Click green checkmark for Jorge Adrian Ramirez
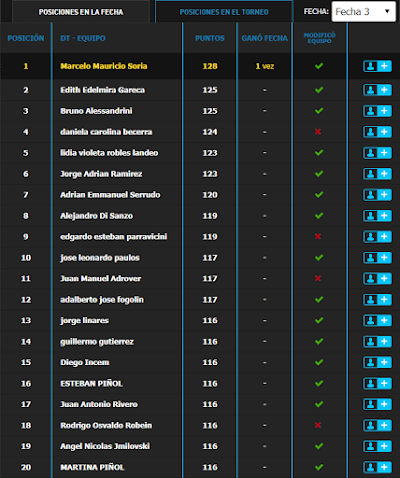 click(x=319, y=174)
